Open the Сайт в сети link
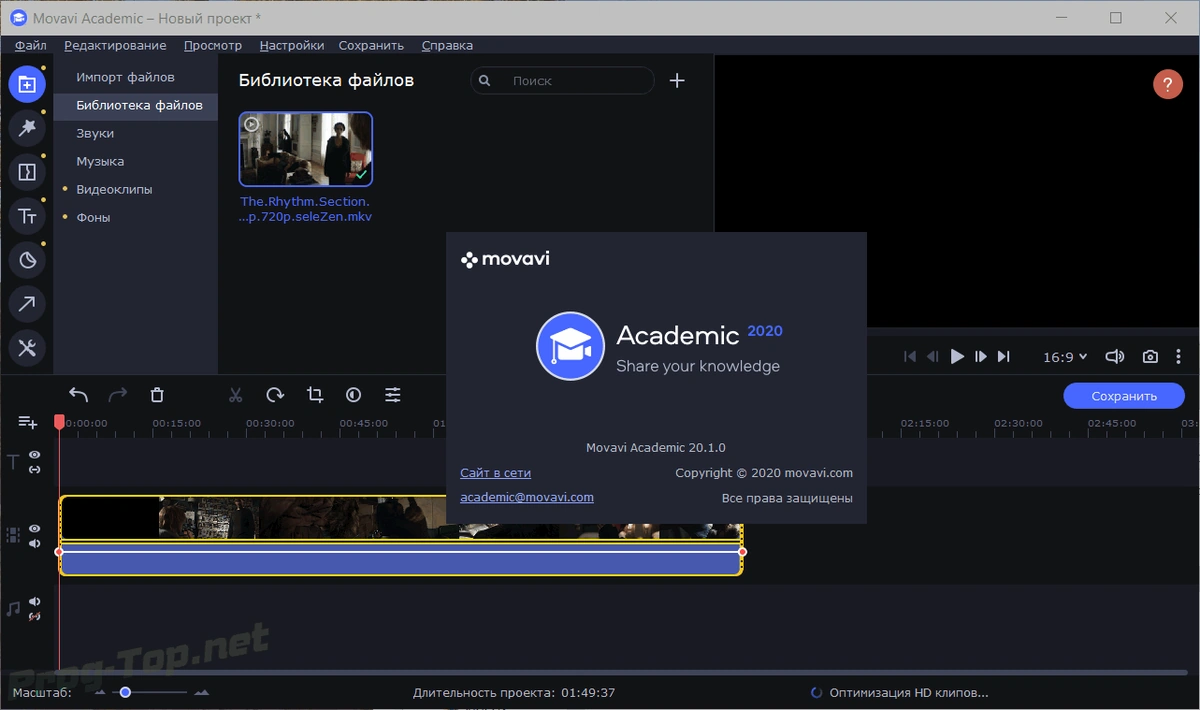The width and height of the screenshot is (1200, 710). [495, 473]
